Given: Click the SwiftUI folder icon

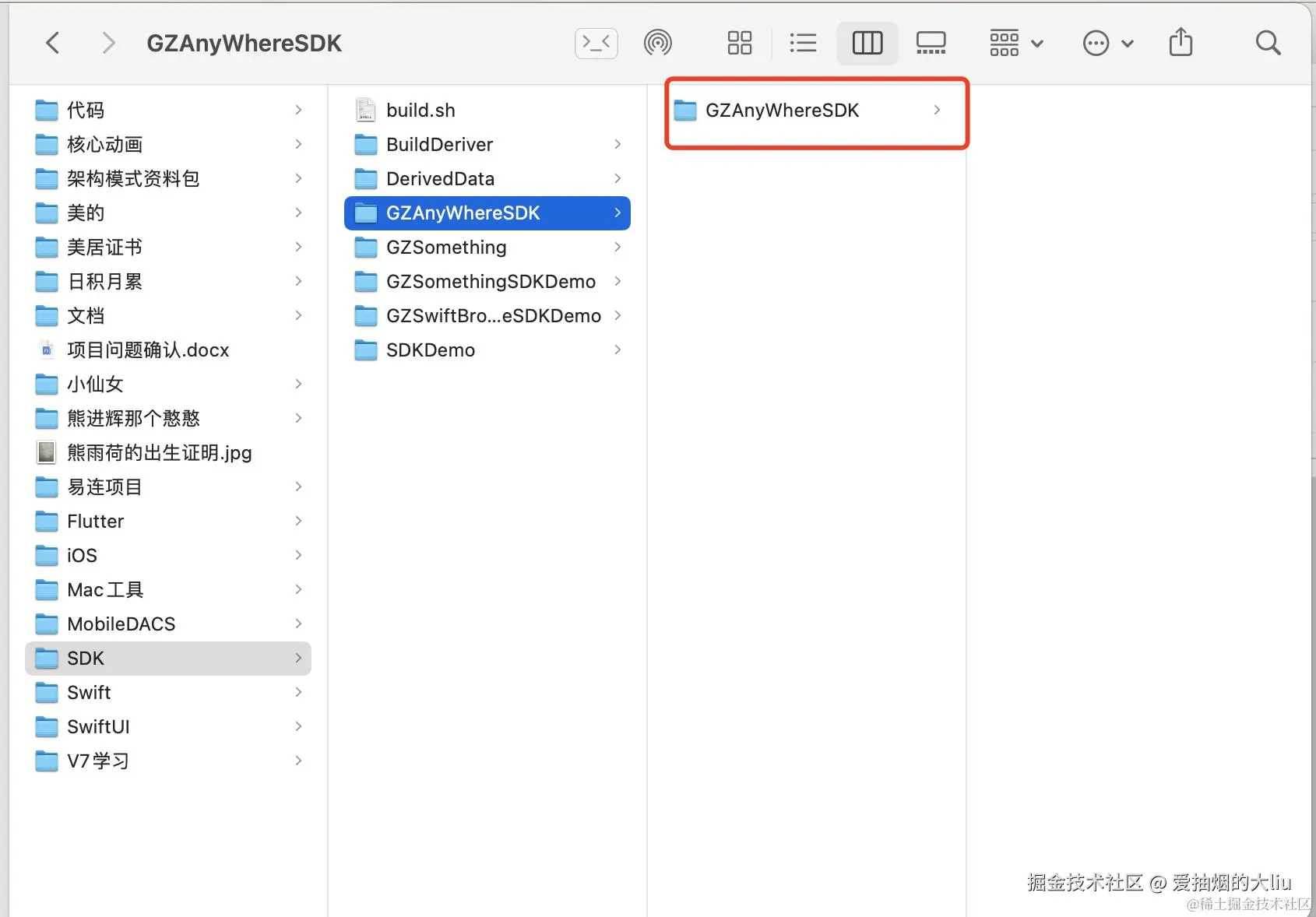Looking at the screenshot, I should [x=47, y=727].
